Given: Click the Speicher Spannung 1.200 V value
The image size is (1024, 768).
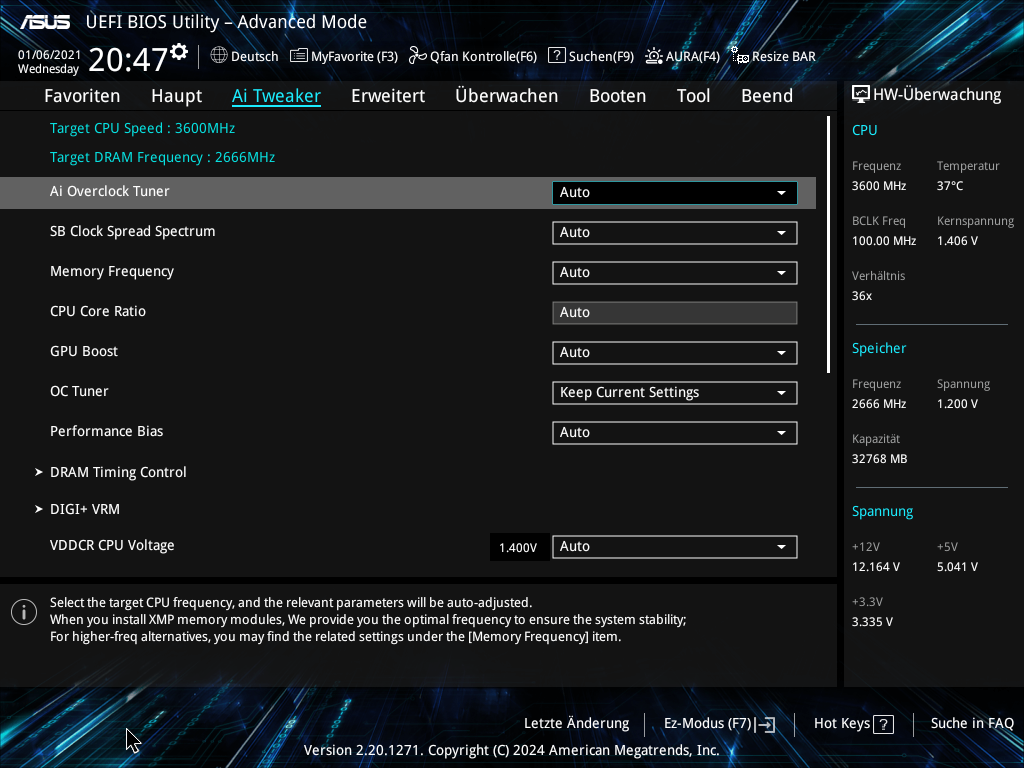Looking at the screenshot, I should (x=957, y=404).
